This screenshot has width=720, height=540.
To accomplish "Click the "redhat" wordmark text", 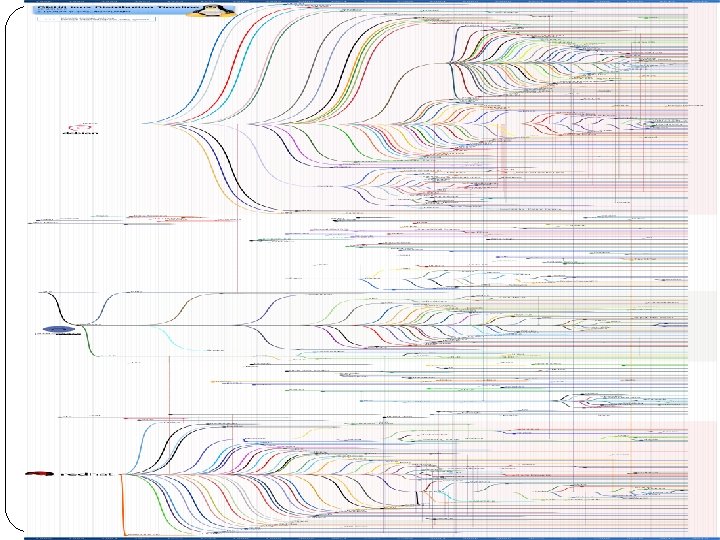I will [x=87, y=473].
